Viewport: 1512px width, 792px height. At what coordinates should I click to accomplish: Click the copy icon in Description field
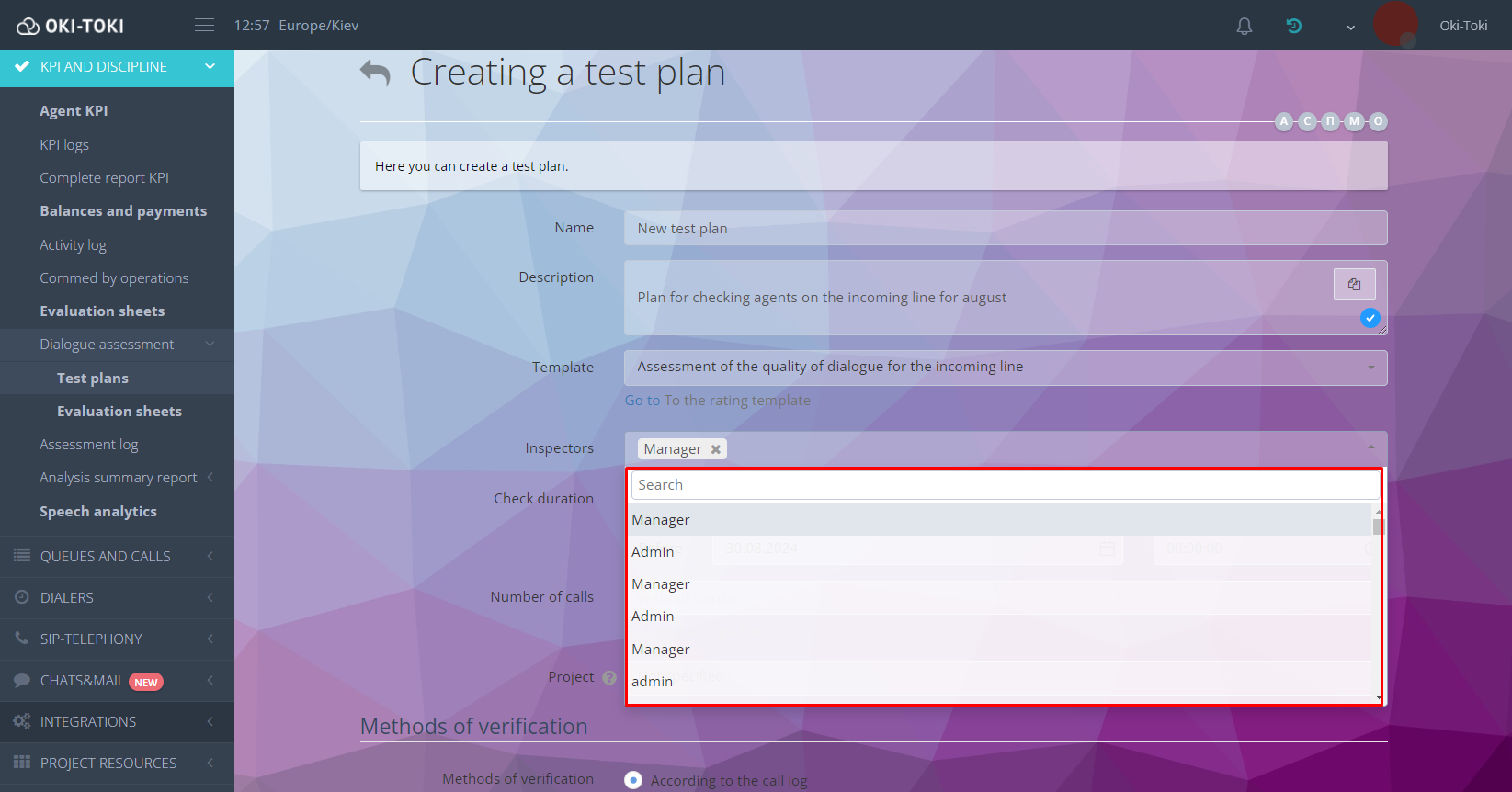click(1354, 284)
